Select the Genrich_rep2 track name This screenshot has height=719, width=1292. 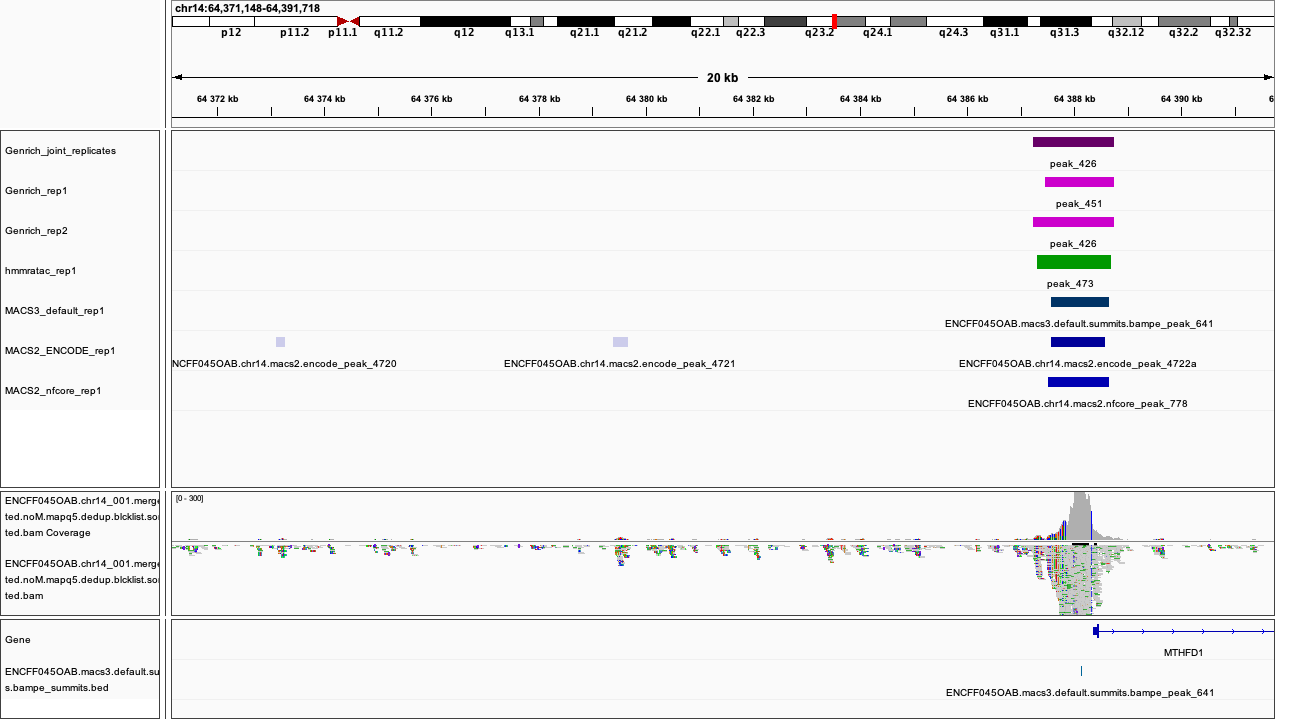36,231
